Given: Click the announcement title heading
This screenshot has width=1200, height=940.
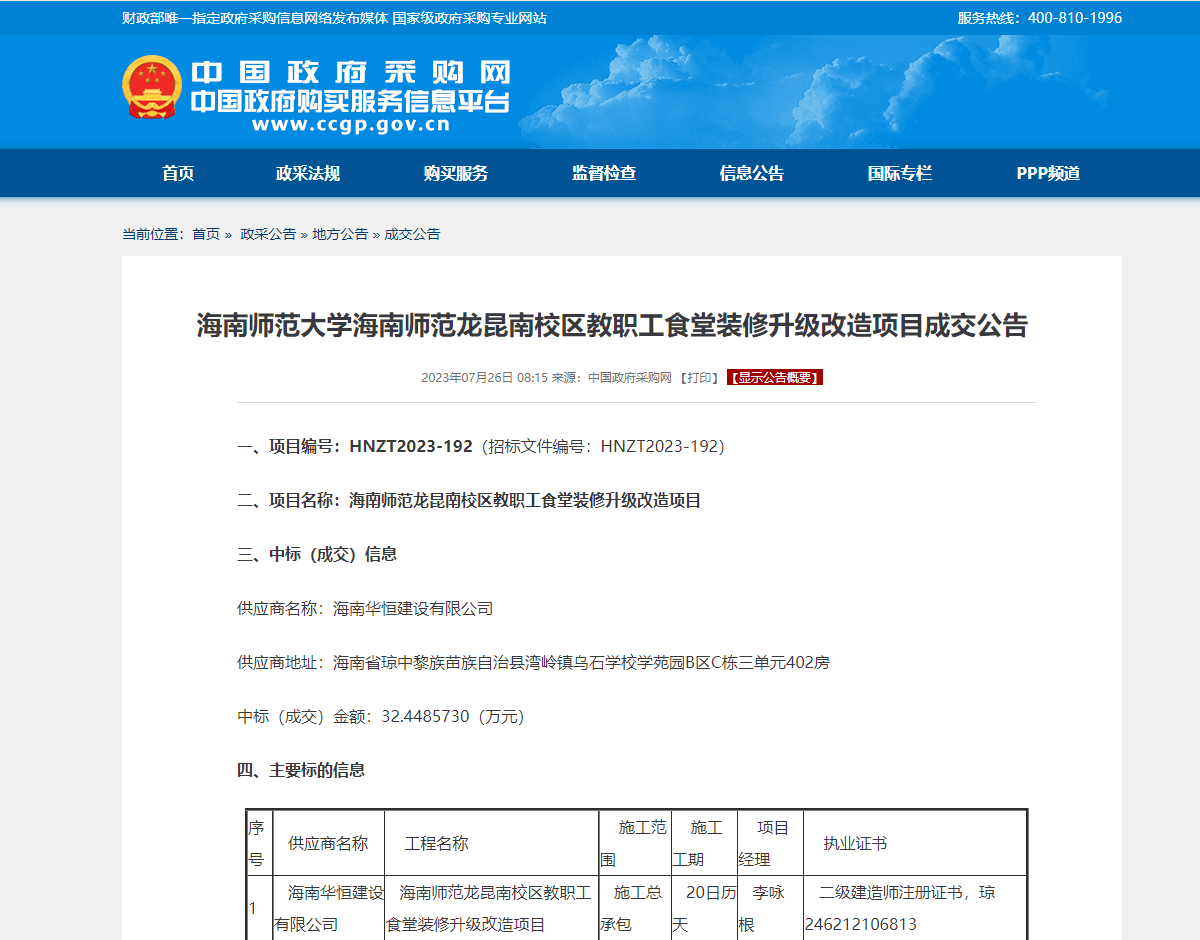Looking at the screenshot, I should pos(612,325).
